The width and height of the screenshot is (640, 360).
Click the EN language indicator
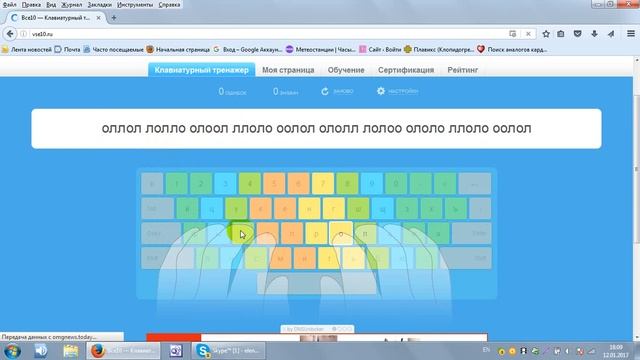pyautogui.click(x=487, y=350)
